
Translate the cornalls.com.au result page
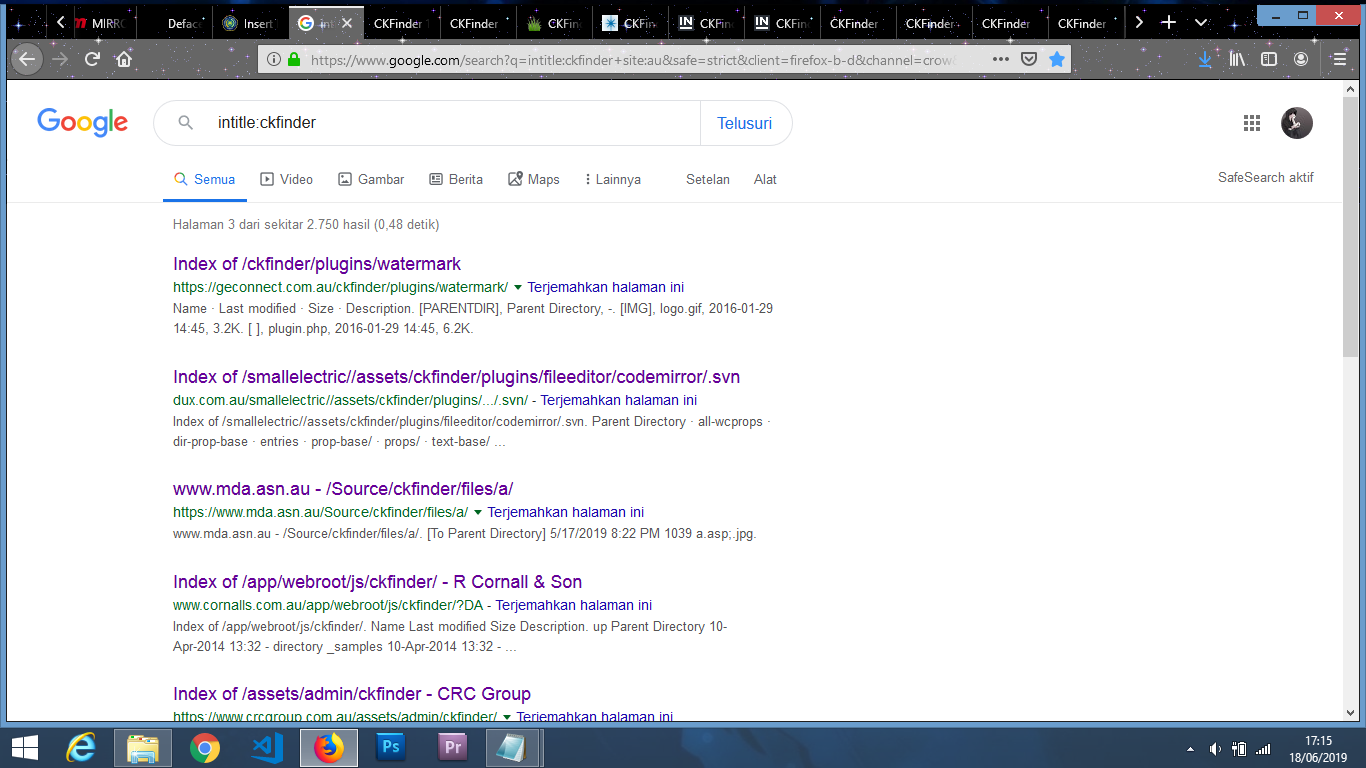(x=574, y=605)
